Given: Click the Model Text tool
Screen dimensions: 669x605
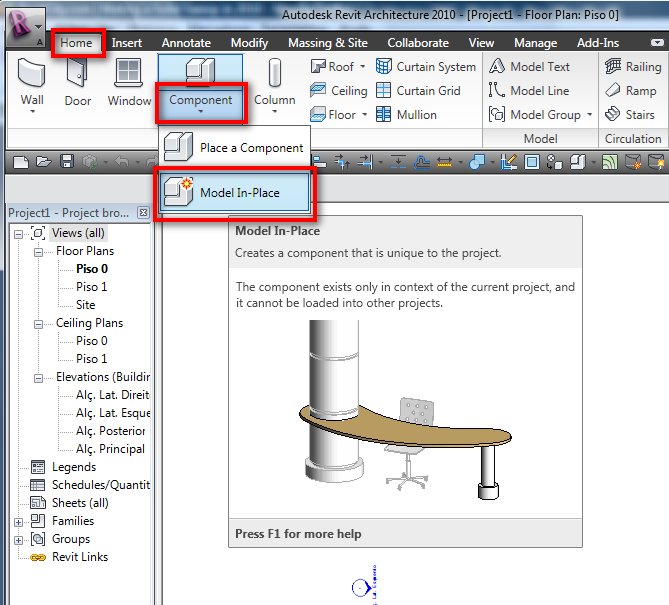Looking at the screenshot, I should tap(529, 67).
